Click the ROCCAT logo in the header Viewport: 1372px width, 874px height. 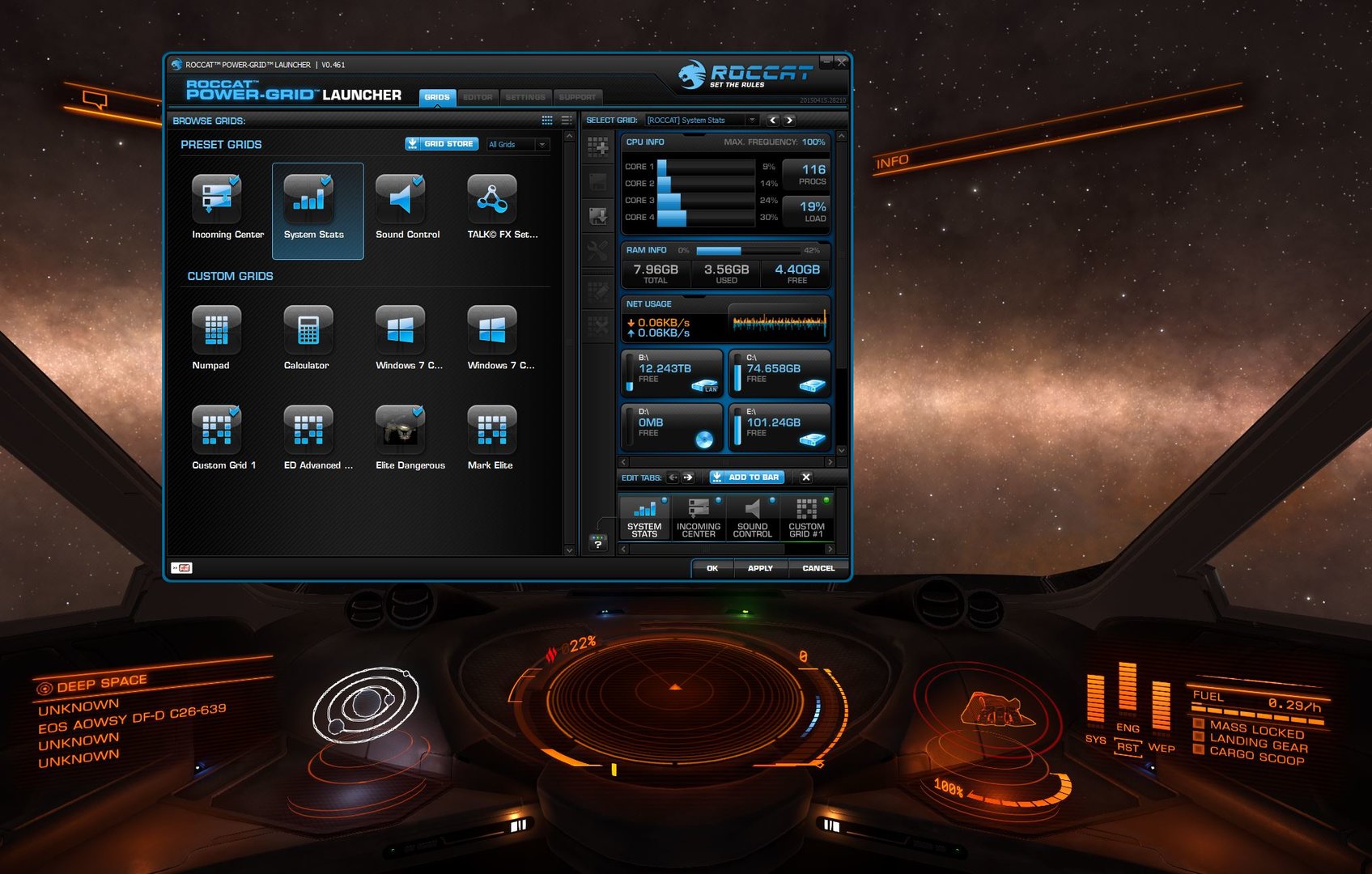click(745, 75)
